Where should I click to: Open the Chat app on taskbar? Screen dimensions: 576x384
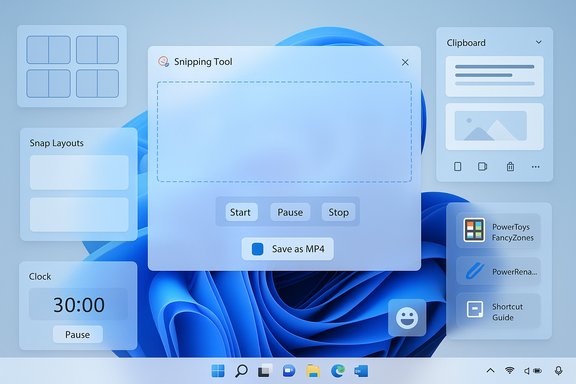(x=289, y=371)
